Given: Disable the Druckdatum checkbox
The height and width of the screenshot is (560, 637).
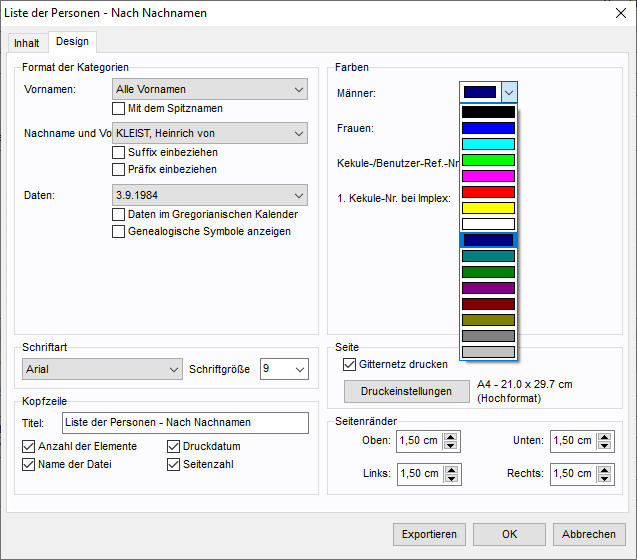Looking at the screenshot, I should (174, 446).
